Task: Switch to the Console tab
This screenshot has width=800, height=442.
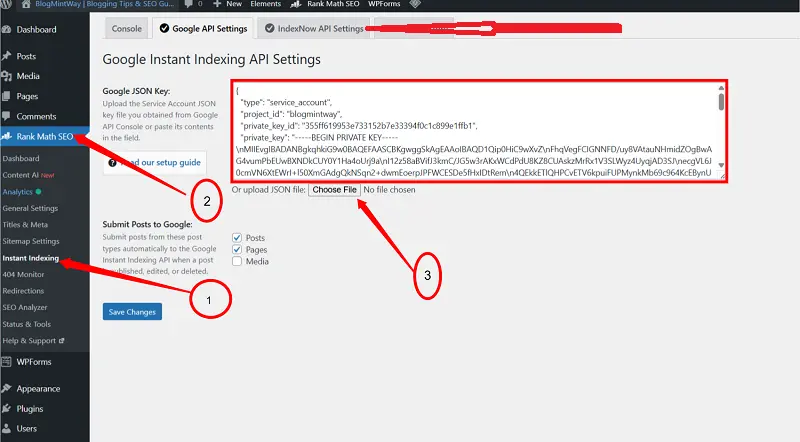Action: pyautogui.click(x=127, y=29)
